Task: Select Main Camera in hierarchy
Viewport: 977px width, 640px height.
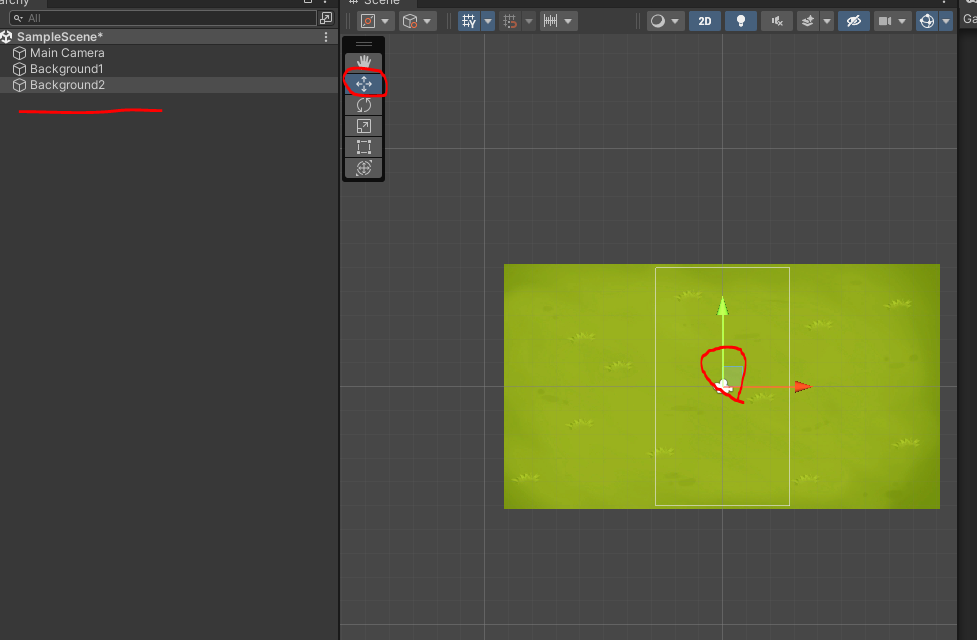Action: point(67,53)
